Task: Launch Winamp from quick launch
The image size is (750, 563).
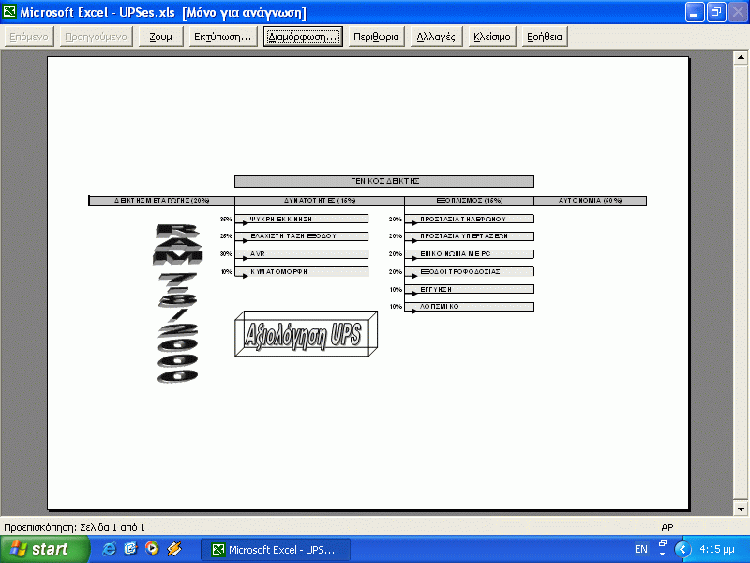Action: [174, 549]
